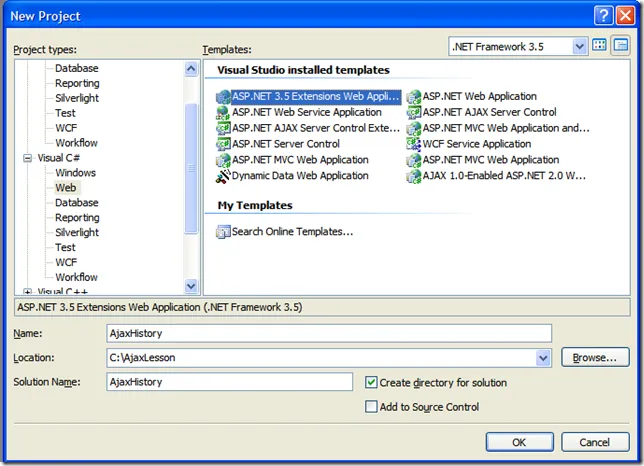Viewport: 644px width, 466px height.
Task: Select the ASP.NET AJAX Server Control icon
Action: coord(414,112)
